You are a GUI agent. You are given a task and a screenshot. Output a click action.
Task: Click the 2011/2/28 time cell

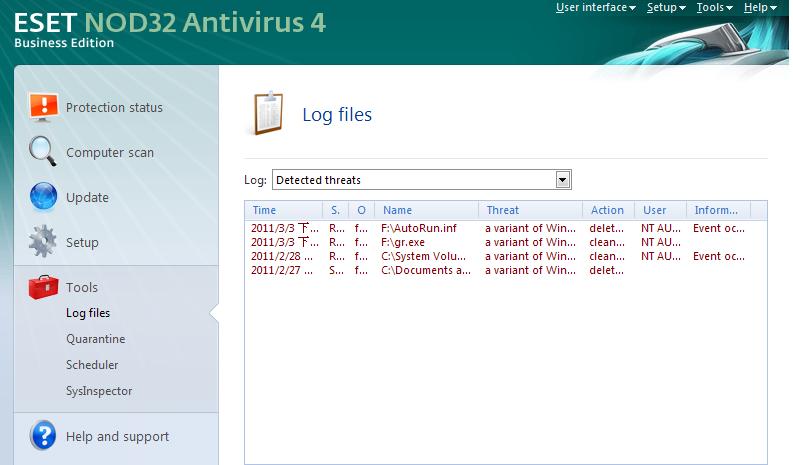click(282, 257)
